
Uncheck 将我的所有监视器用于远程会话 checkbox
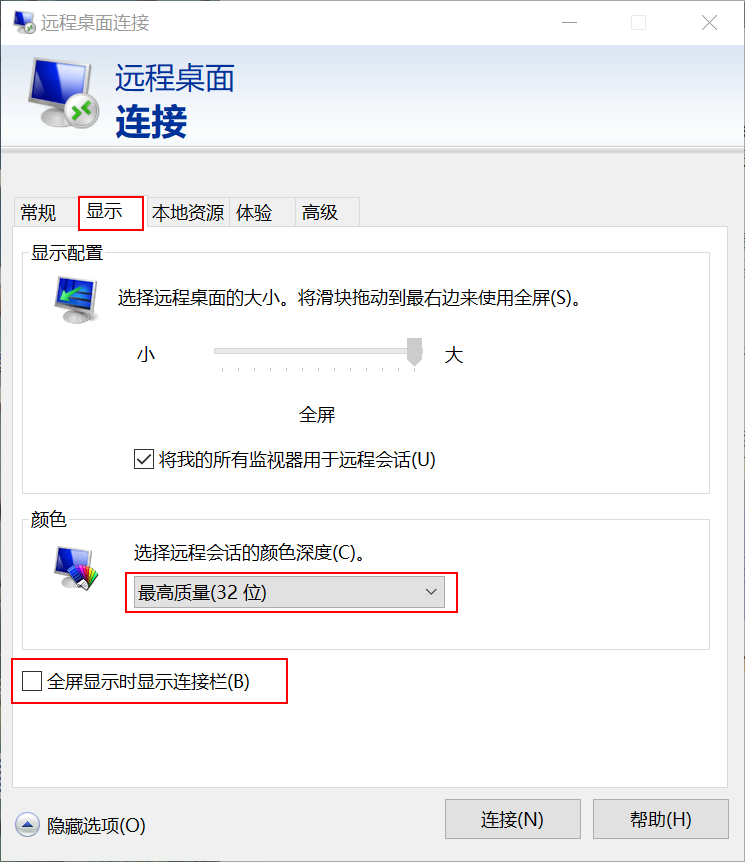click(x=144, y=459)
